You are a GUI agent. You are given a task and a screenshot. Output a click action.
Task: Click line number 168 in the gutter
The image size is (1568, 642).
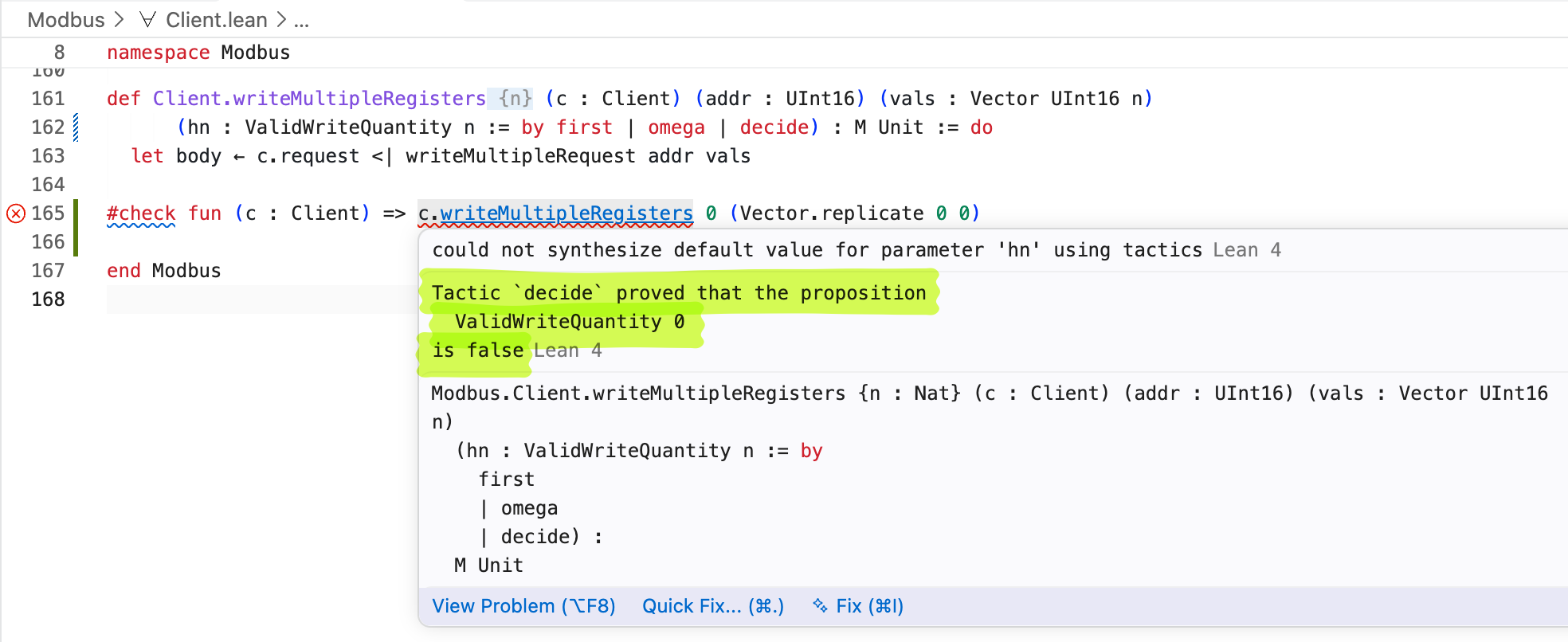[48, 299]
